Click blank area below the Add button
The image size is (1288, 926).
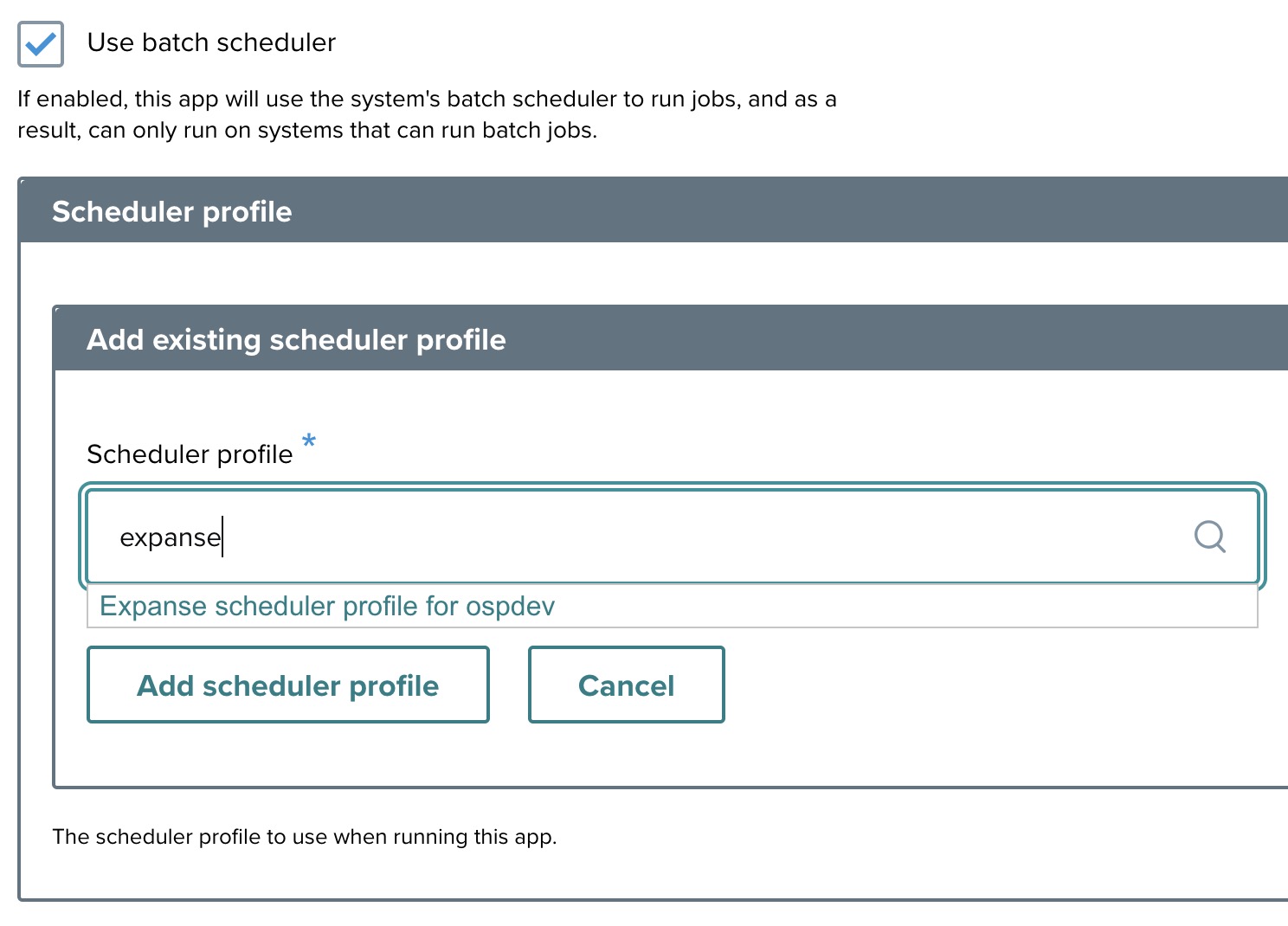coord(288,755)
